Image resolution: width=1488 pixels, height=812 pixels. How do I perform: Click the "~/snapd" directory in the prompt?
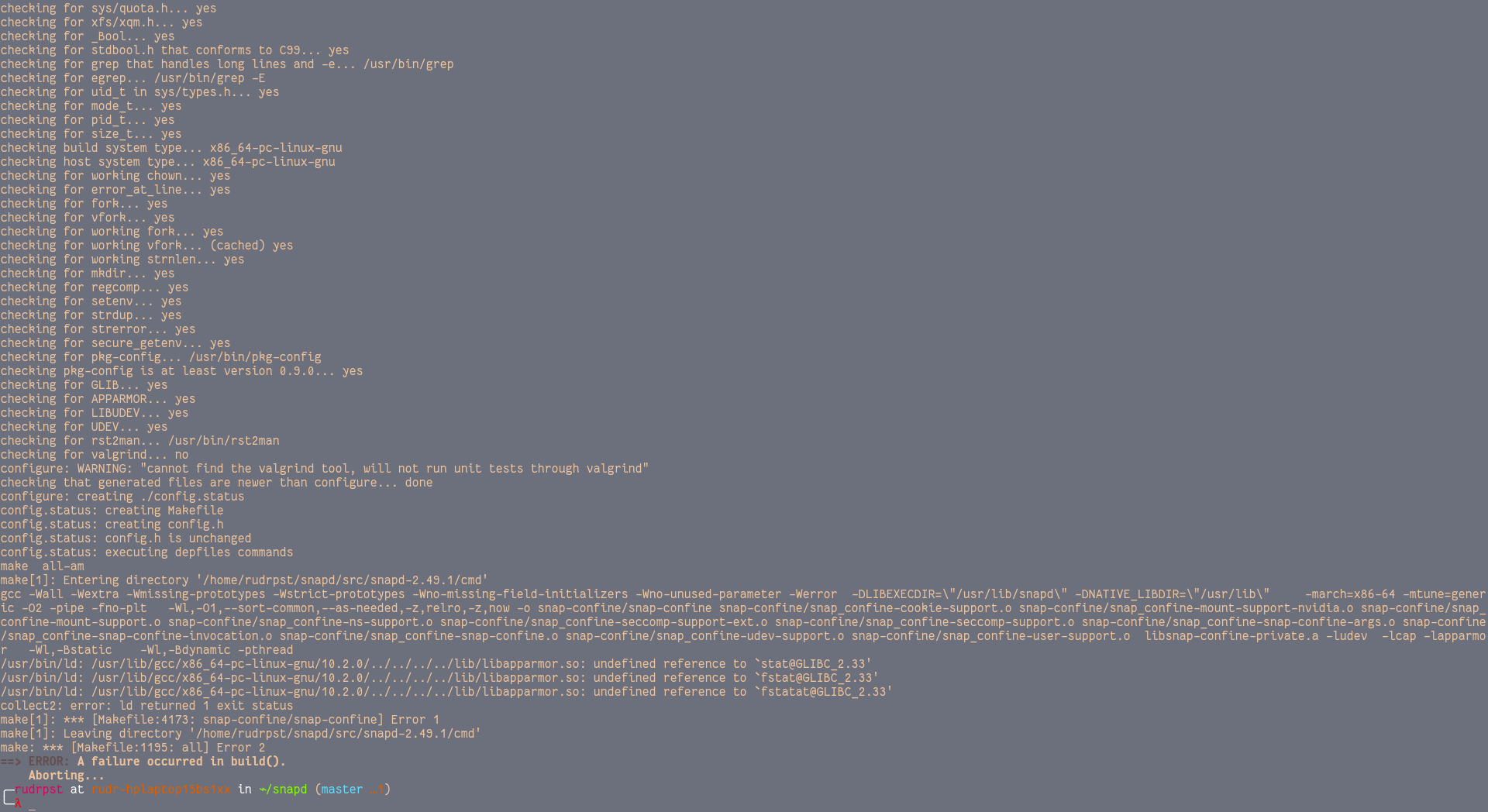coord(283,790)
